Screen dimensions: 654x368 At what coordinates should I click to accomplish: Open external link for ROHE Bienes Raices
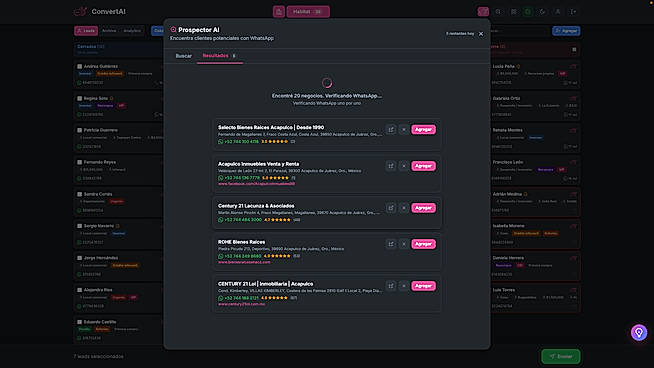tap(391, 244)
